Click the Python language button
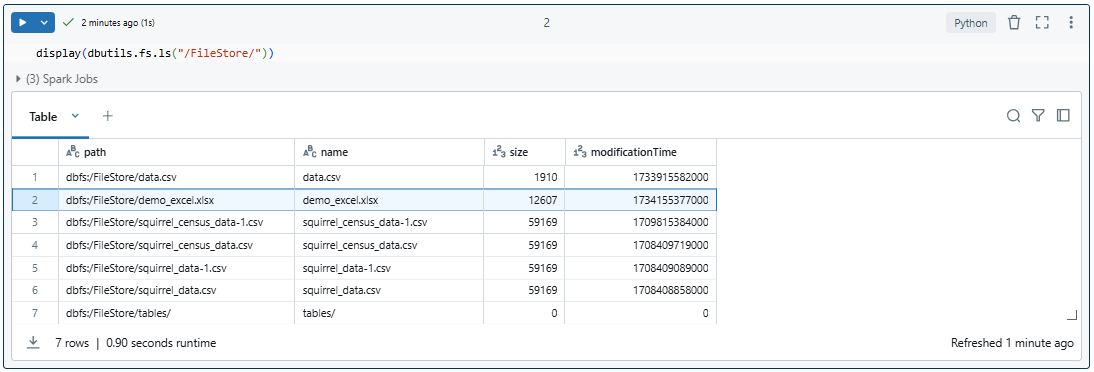 coord(971,23)
